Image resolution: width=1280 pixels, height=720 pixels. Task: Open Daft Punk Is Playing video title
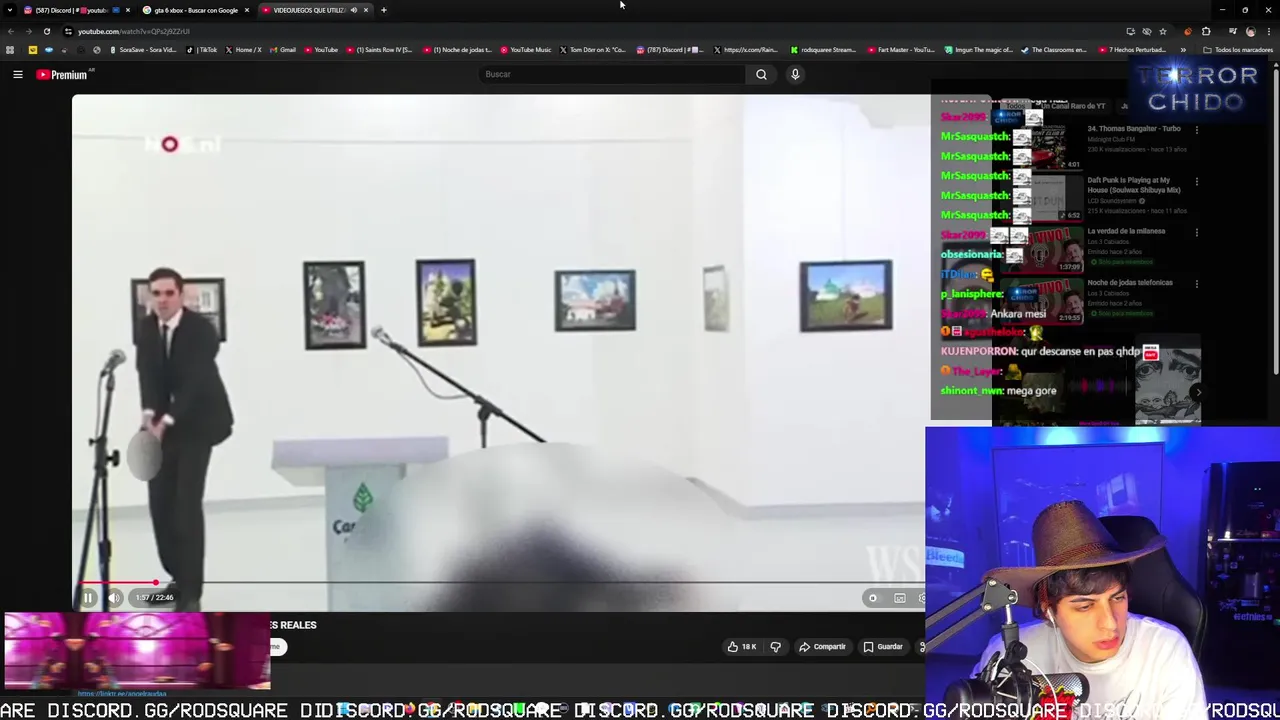(x=1133, y=185)
